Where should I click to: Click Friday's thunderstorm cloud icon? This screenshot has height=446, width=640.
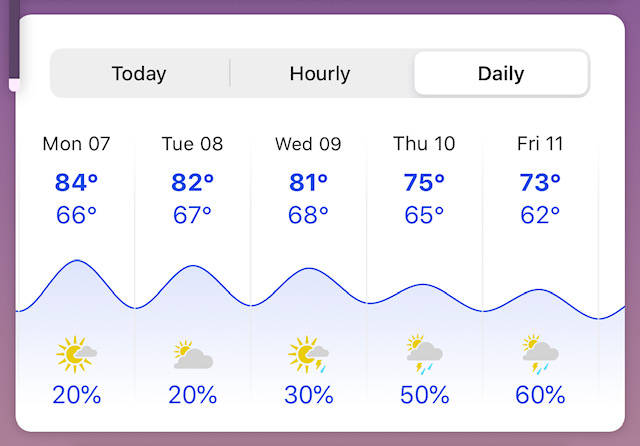click(x=540, y=354)
